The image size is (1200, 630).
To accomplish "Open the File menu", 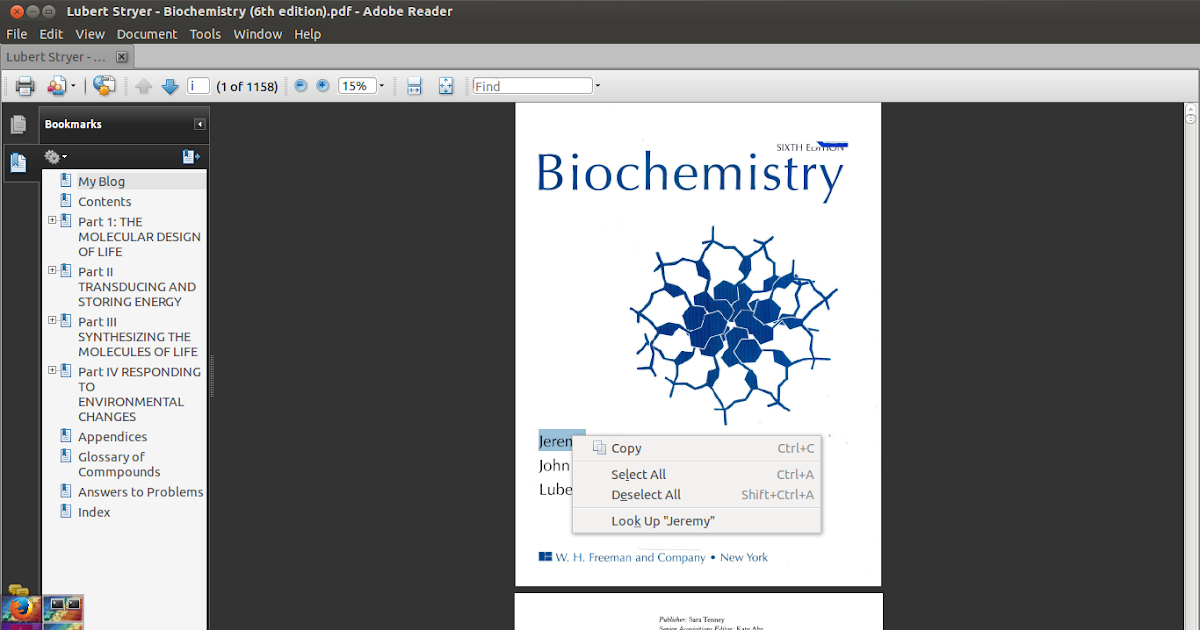I will point(16,34).
